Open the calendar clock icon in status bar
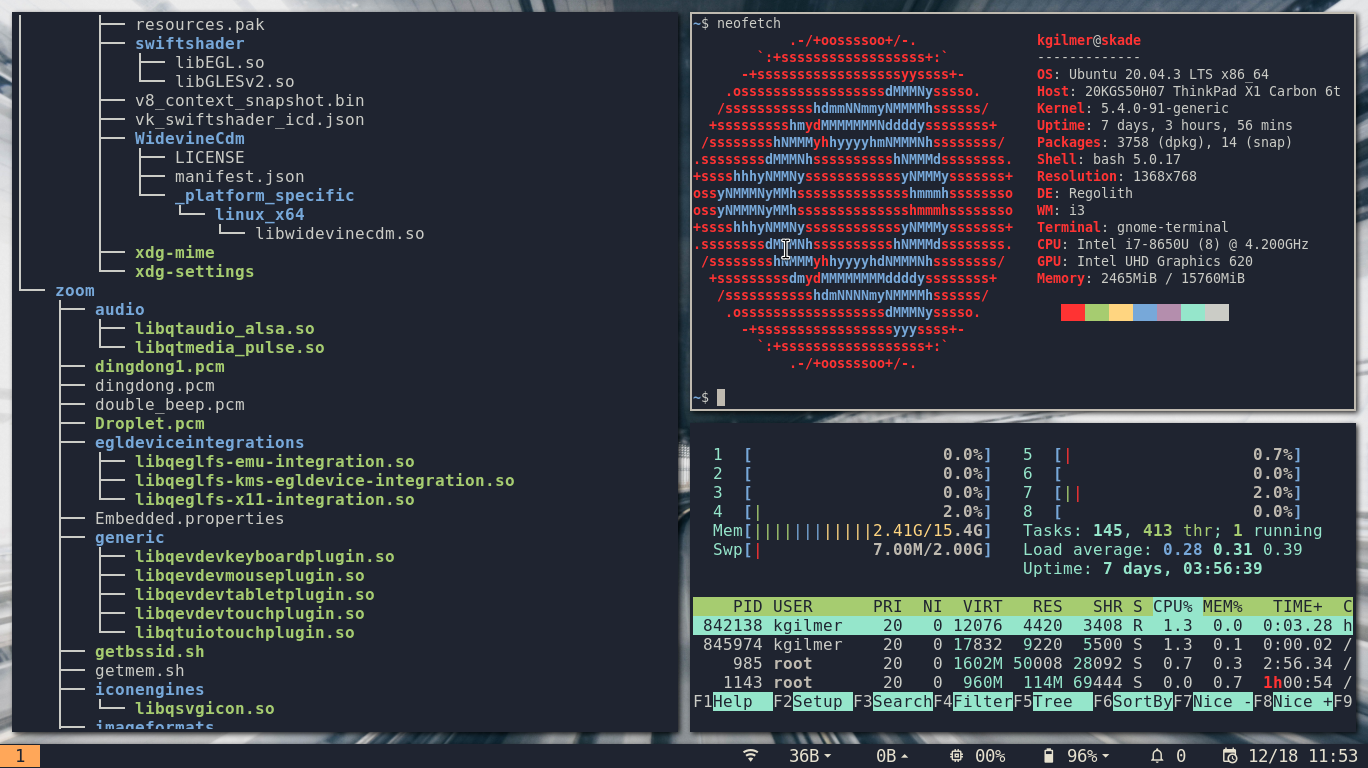 tap(1230, 756)
